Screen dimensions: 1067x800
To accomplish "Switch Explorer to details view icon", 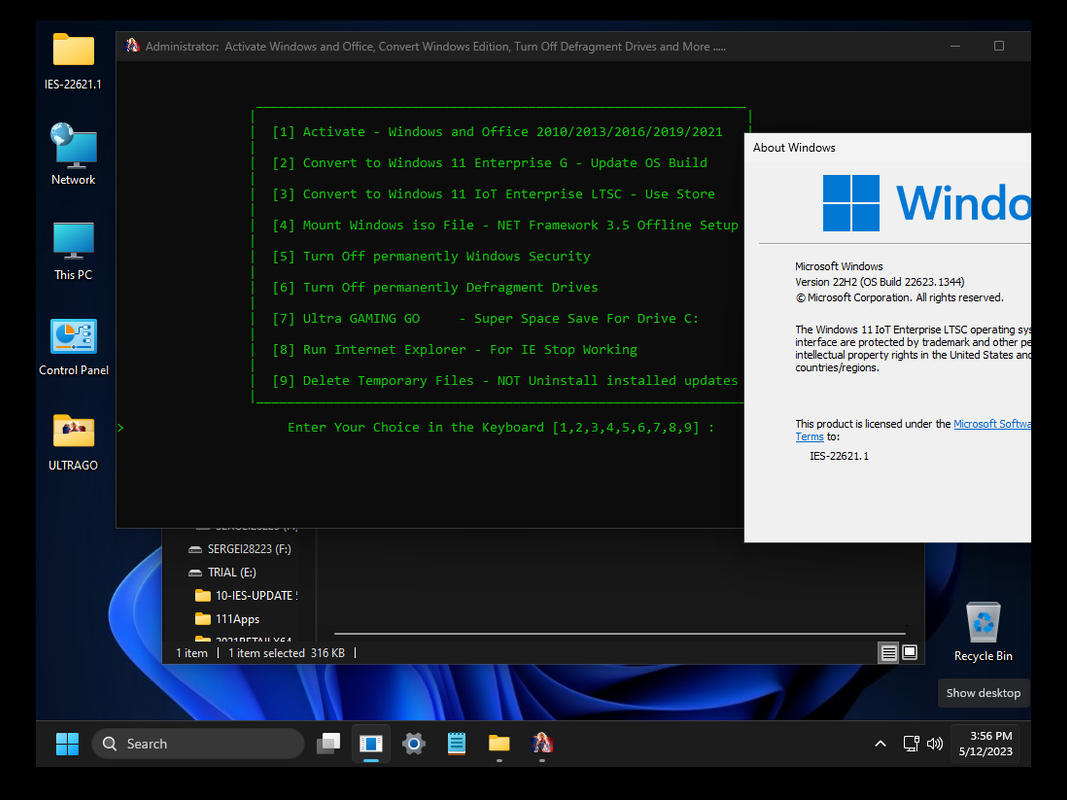I will point(889,653).
